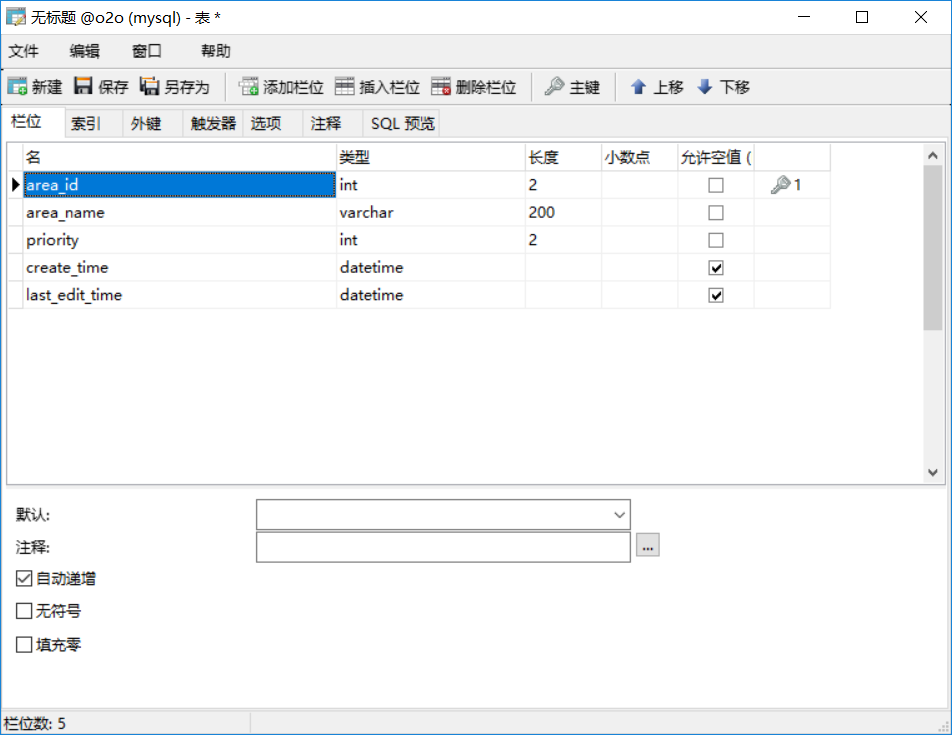This screenshot has height=735, width=952.
Task: Select the create_time field name
Action: [x=180, y=267]
